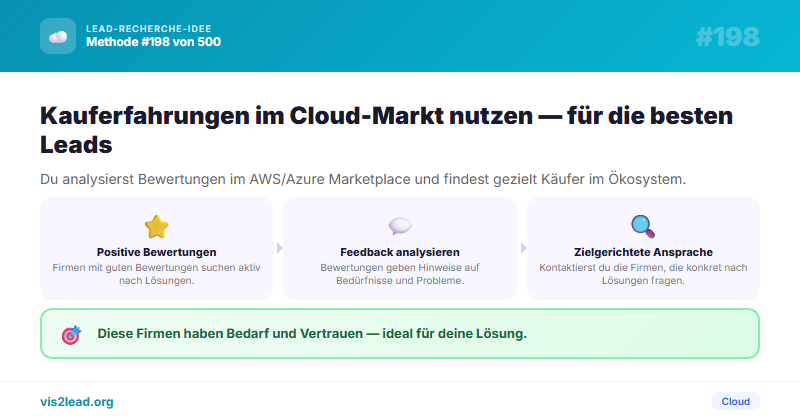This screenshot has width=800, height=420.
Task: Click the 'Methode #198 von 500' text
Action: pos(154,42)
